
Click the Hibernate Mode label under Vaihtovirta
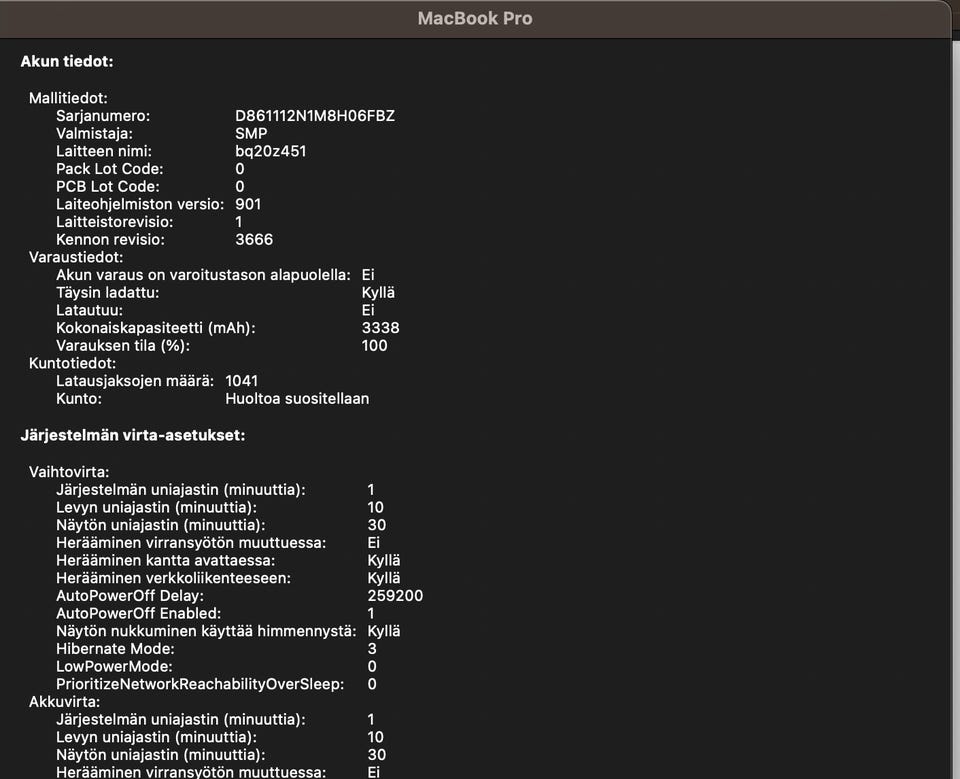tap(115, 649)
